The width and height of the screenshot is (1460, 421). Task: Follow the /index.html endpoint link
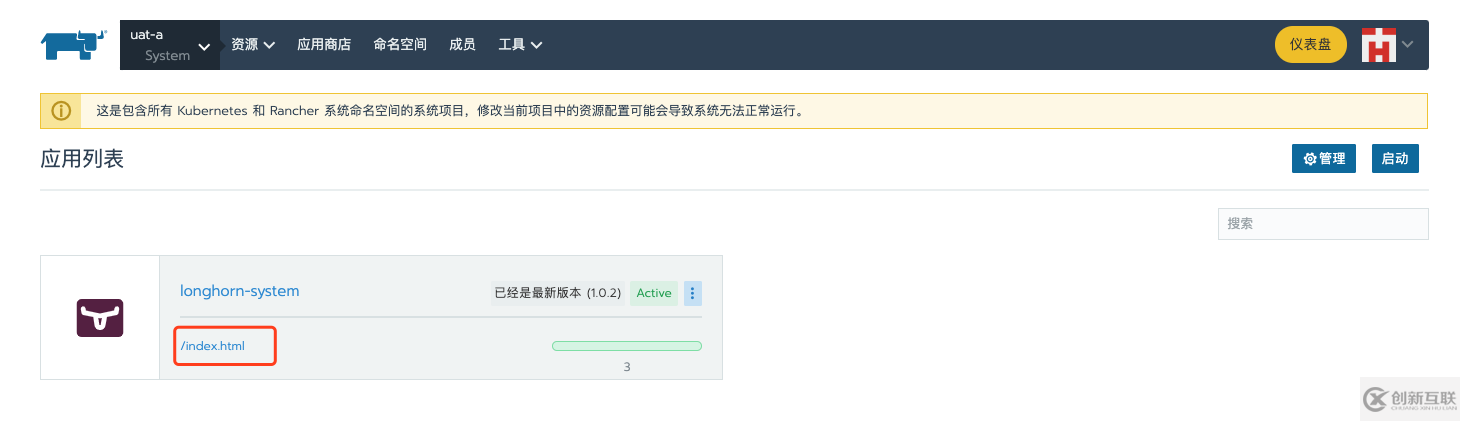[212, 346]
